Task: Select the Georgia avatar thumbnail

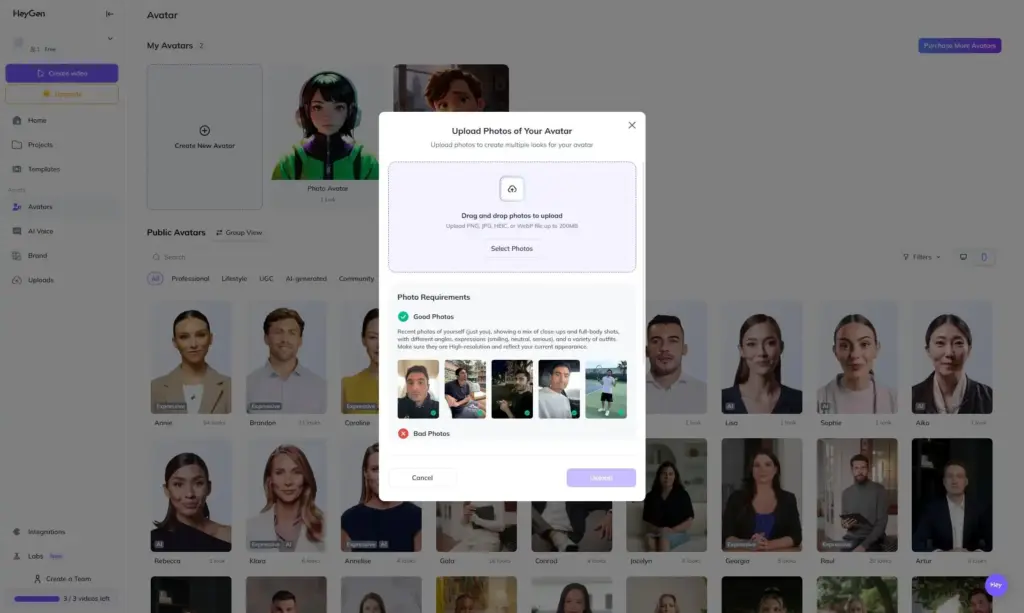Action: pos(761,495)
